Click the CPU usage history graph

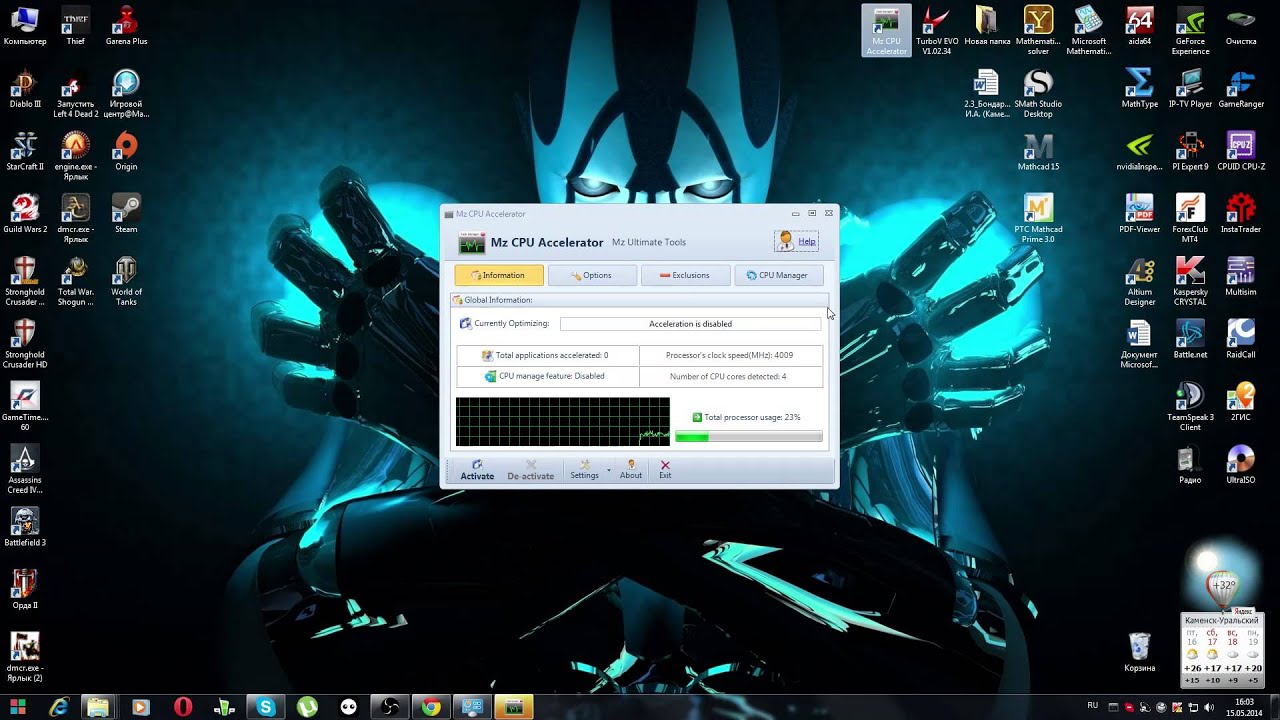point(563,422)
